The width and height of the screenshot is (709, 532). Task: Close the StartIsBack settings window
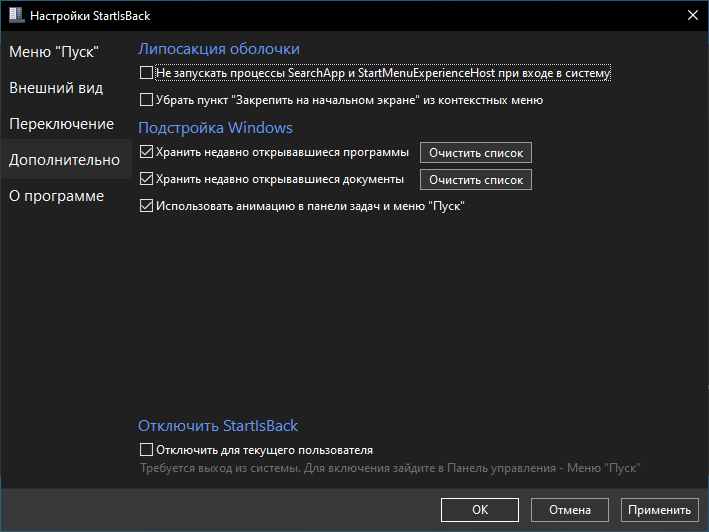point(692,15)
